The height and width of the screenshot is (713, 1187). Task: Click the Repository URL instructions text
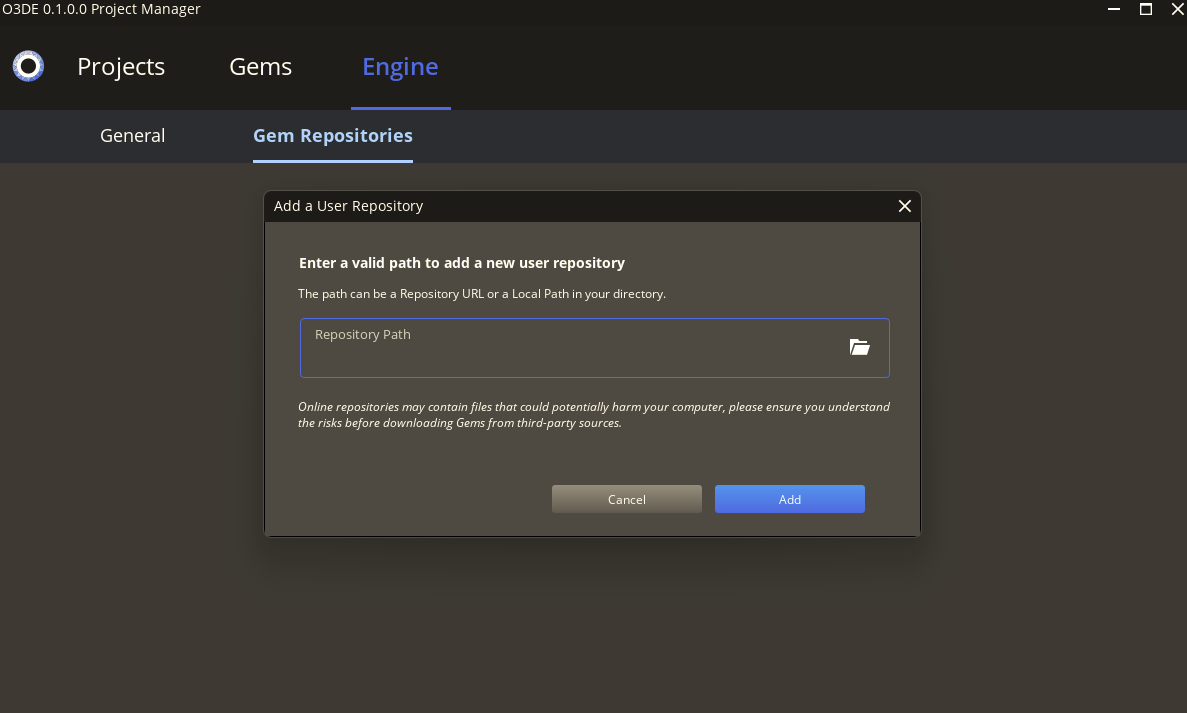point(483,293)
